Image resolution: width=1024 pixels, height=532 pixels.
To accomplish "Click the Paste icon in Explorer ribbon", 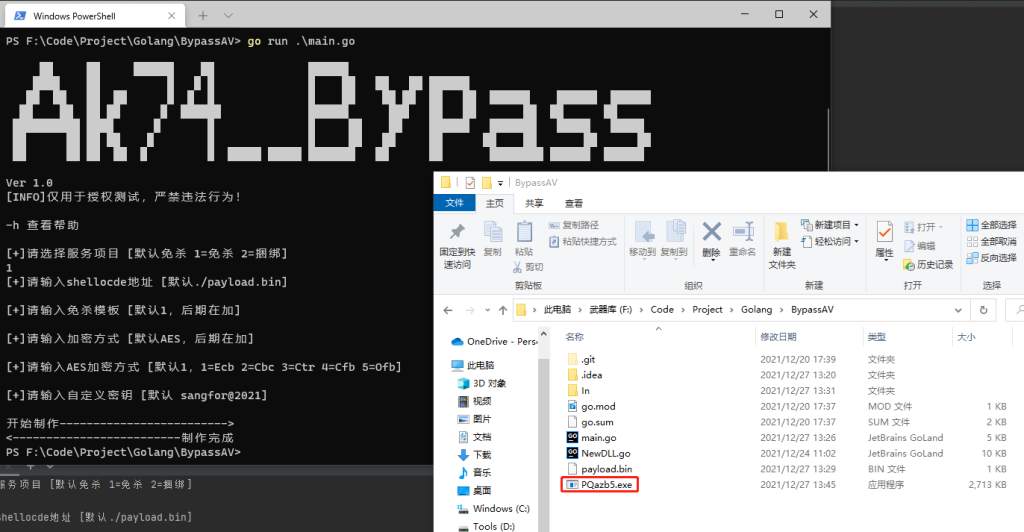I will [524, 231].
